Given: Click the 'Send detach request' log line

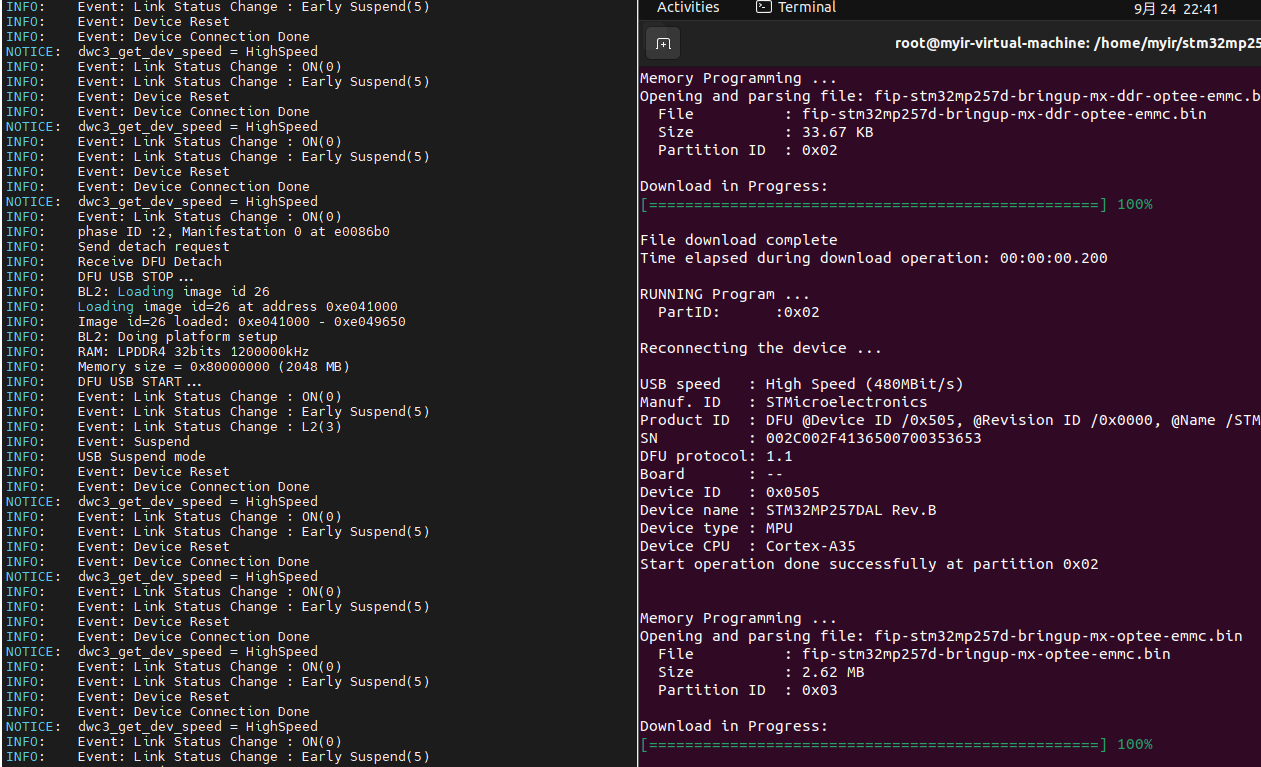Looking at the screenshot, I should pyautogui.click(x=153, y=246).
